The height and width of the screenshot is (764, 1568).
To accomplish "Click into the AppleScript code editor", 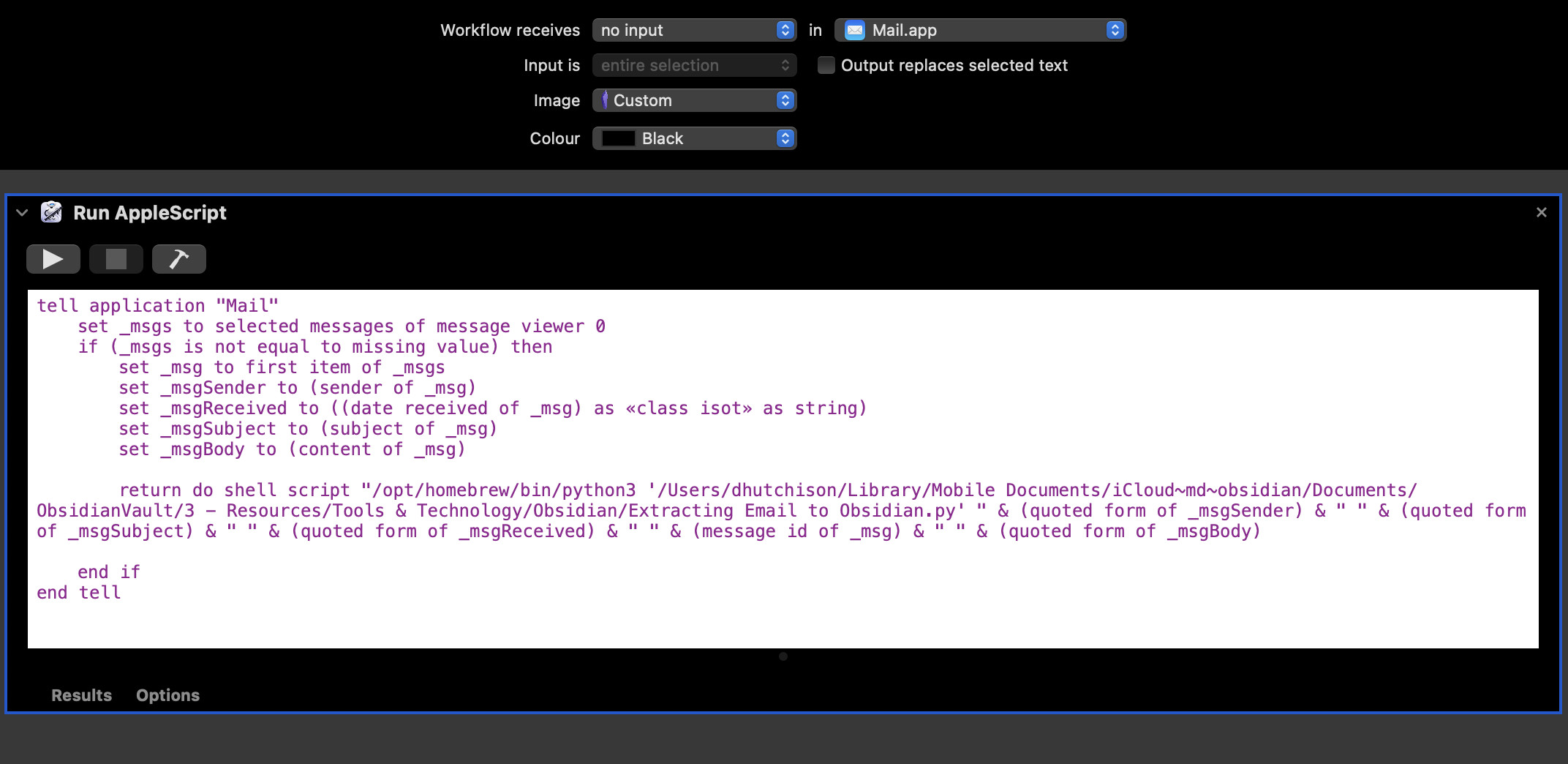I will [783, 468].
